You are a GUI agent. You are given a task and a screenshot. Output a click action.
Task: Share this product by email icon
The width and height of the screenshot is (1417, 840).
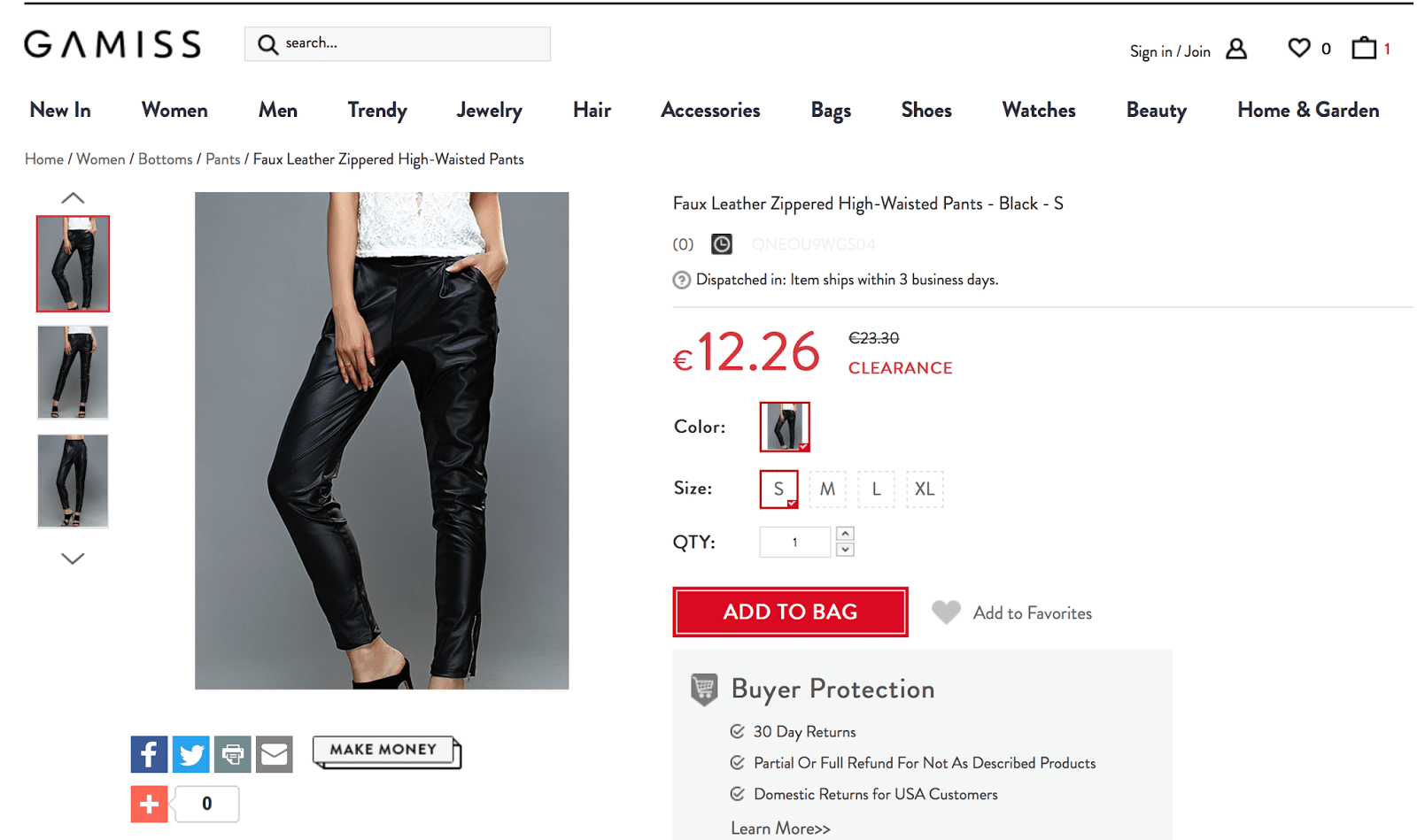(x=275, y=754)
